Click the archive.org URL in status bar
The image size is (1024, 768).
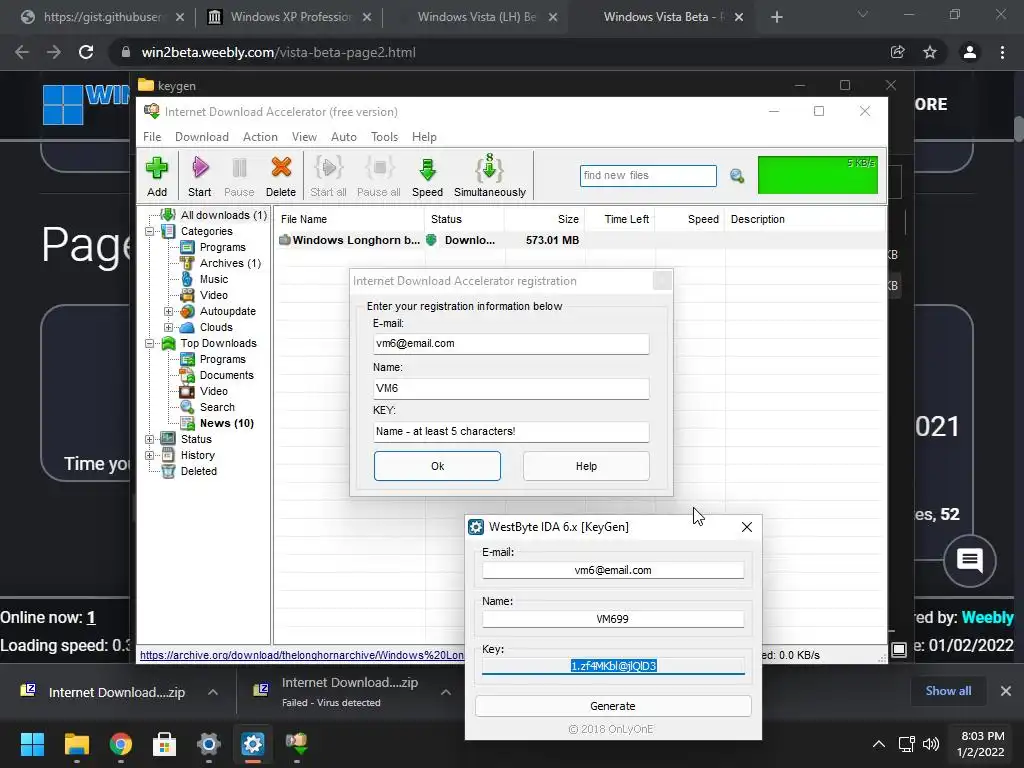[302, 655]
